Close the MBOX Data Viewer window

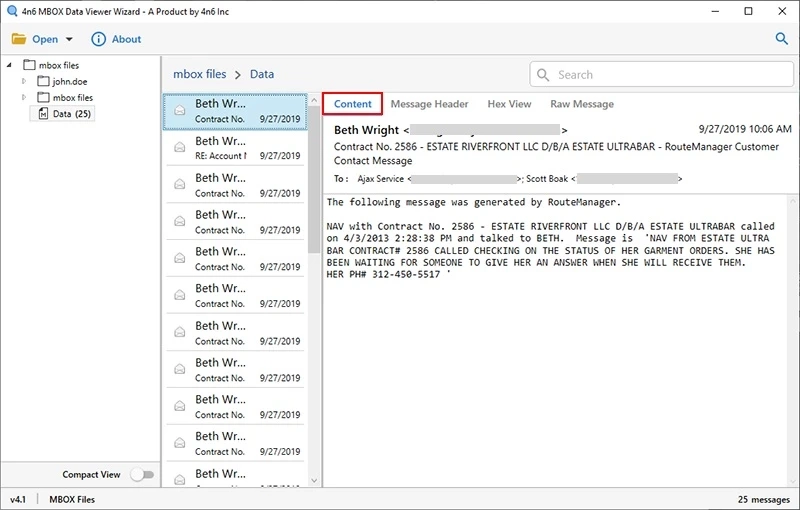point(782,11)
